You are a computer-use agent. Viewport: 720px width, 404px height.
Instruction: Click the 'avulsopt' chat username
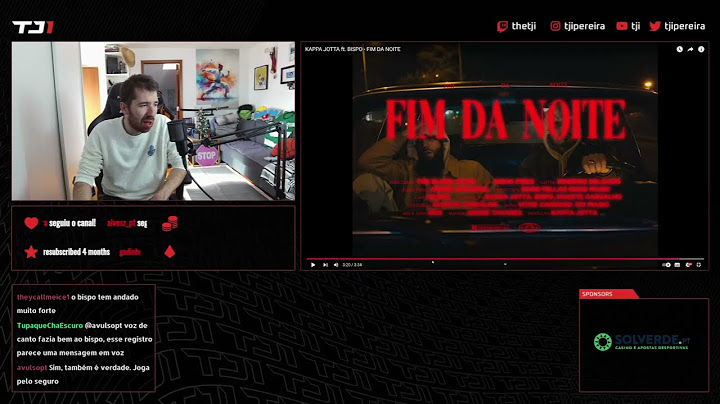click(32, 368)
